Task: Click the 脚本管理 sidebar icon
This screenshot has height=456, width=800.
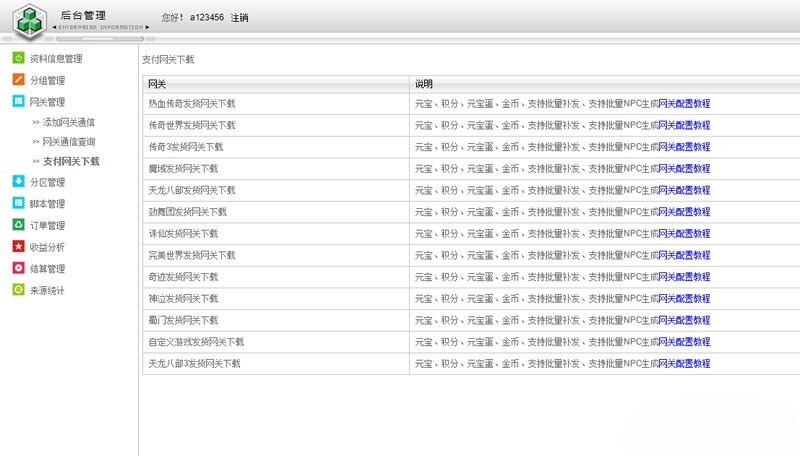Action: tap(18, 204)
